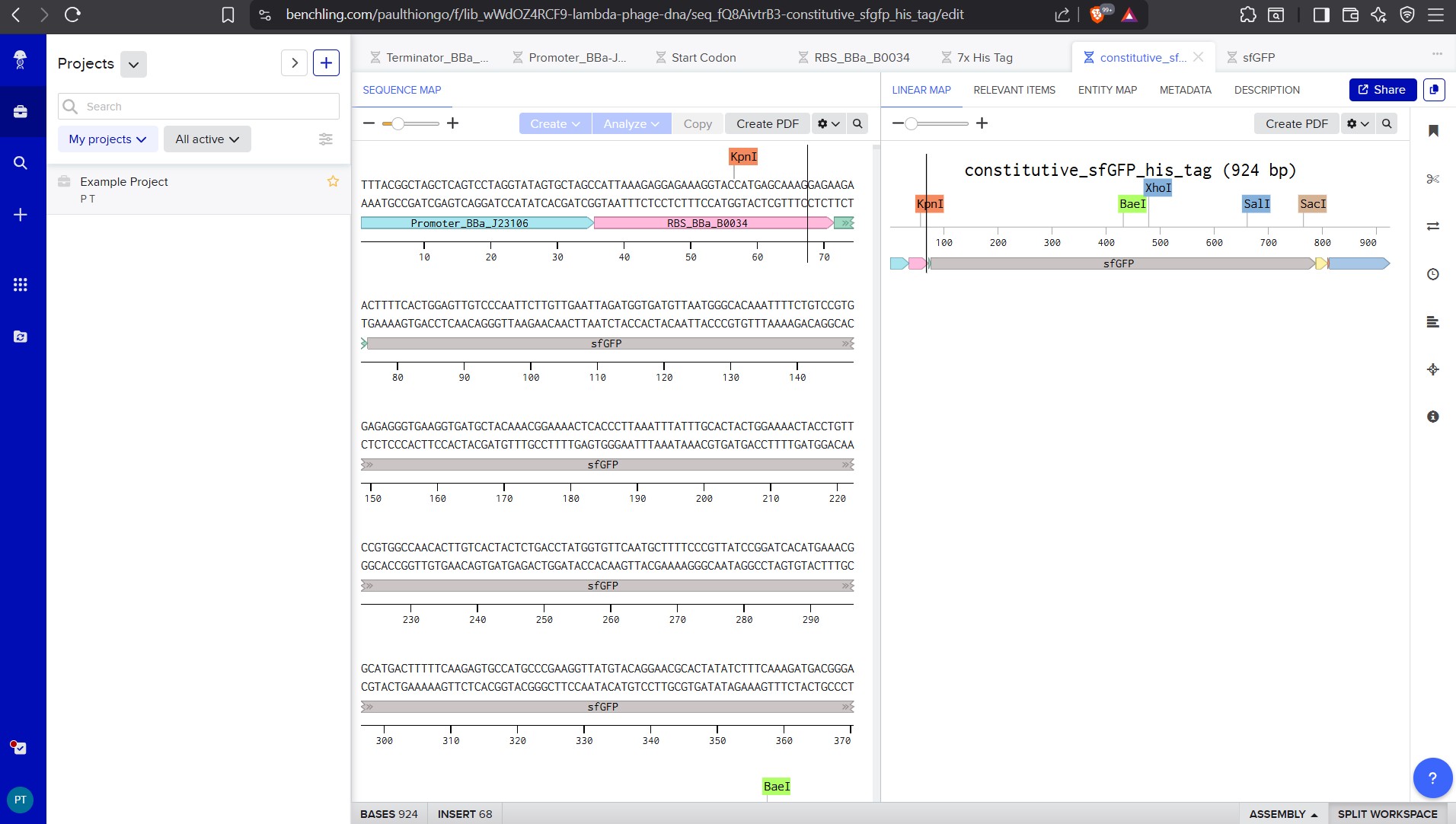Expand the projects panel arrow button
Image resolution: width=1456 pixels, height=824 pixels.
click(294, 63)
